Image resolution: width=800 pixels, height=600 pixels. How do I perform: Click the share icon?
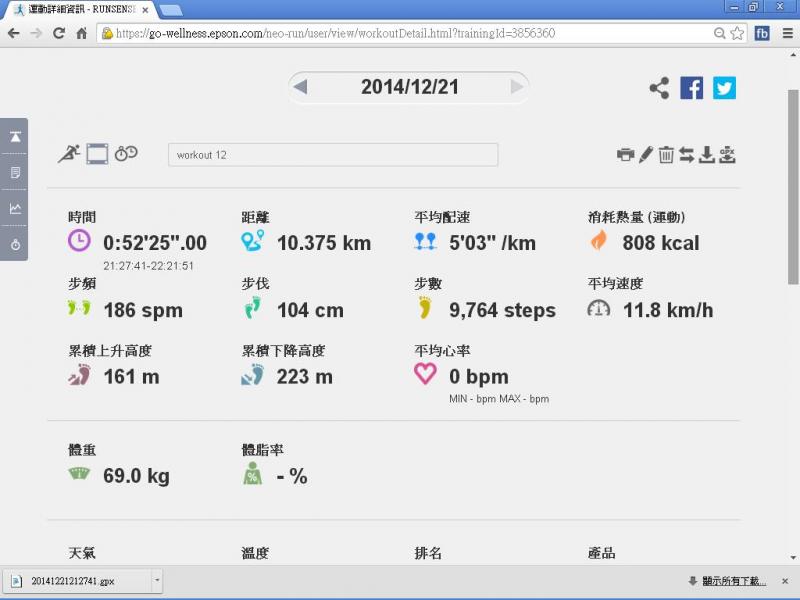[x=659, y=88]
